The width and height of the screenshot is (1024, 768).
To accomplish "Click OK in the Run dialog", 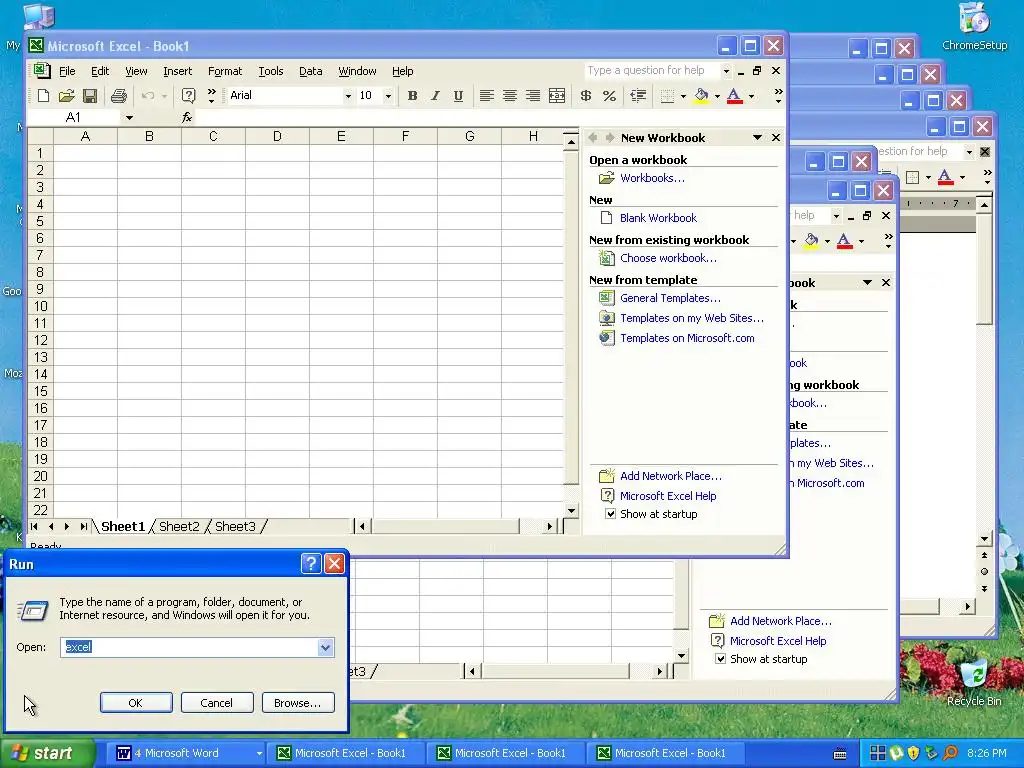I will click(x=136, y=703).
